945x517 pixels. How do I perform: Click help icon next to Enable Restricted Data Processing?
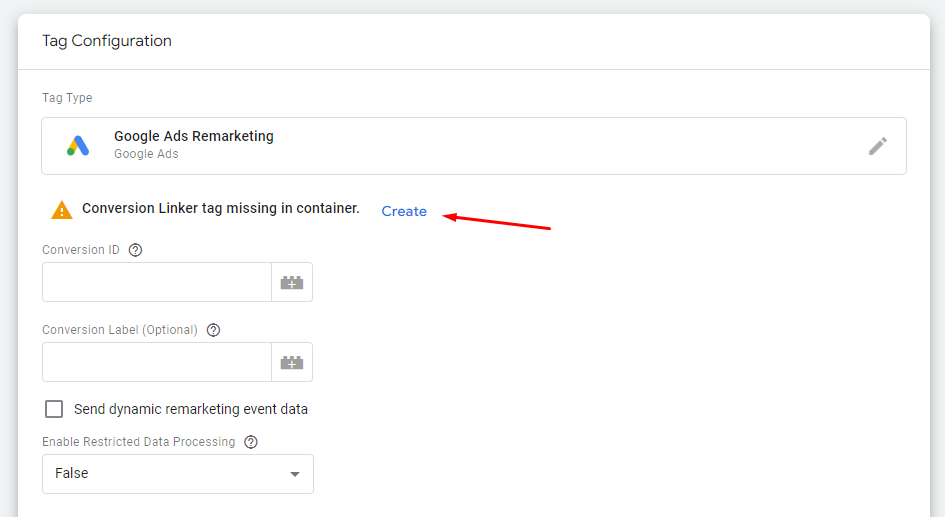coord(251,442)
